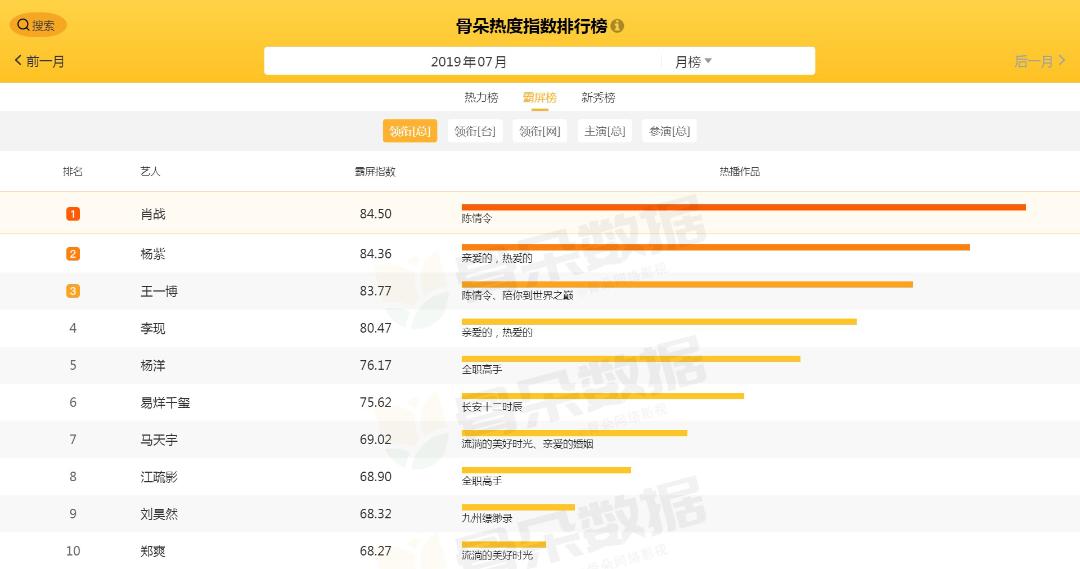
Task: Click the 后一月 next month arrow
Action: point(1040,61)
